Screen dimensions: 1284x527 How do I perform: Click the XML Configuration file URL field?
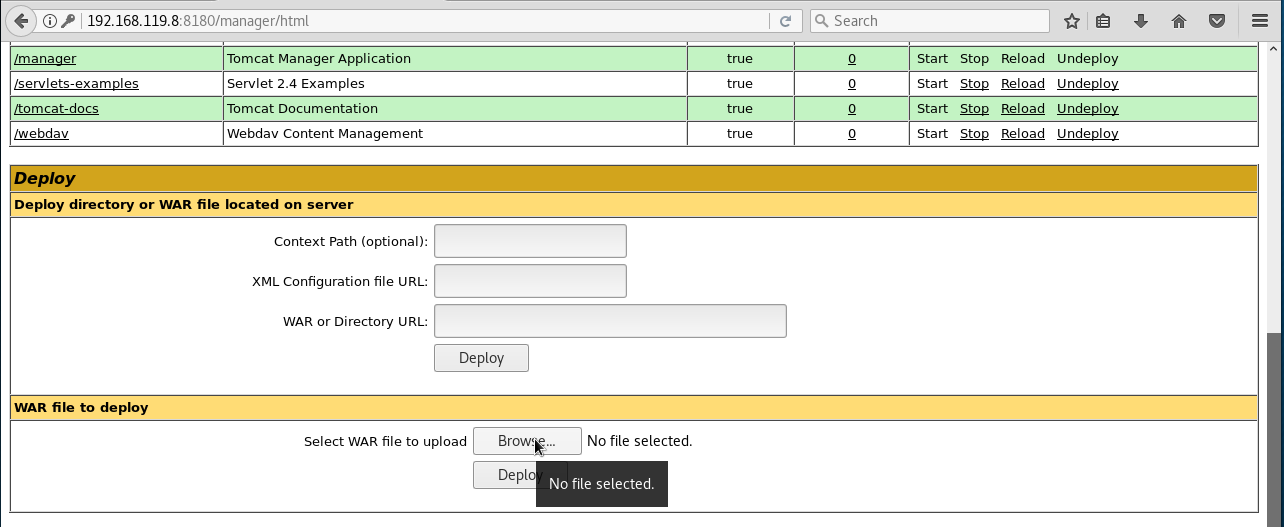(x=530, y=281)
